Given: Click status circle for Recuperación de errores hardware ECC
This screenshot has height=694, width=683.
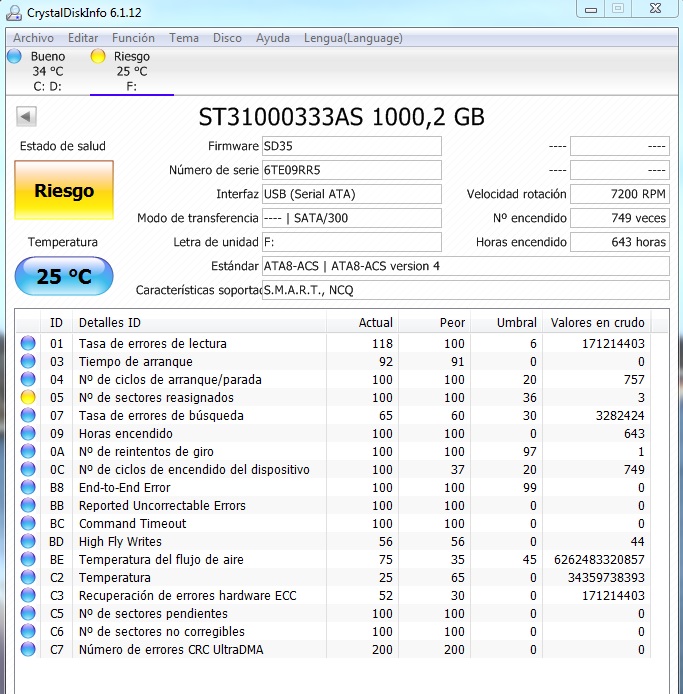Looking at the screenshot, I should pyautogui.click(x=28, y=595).
